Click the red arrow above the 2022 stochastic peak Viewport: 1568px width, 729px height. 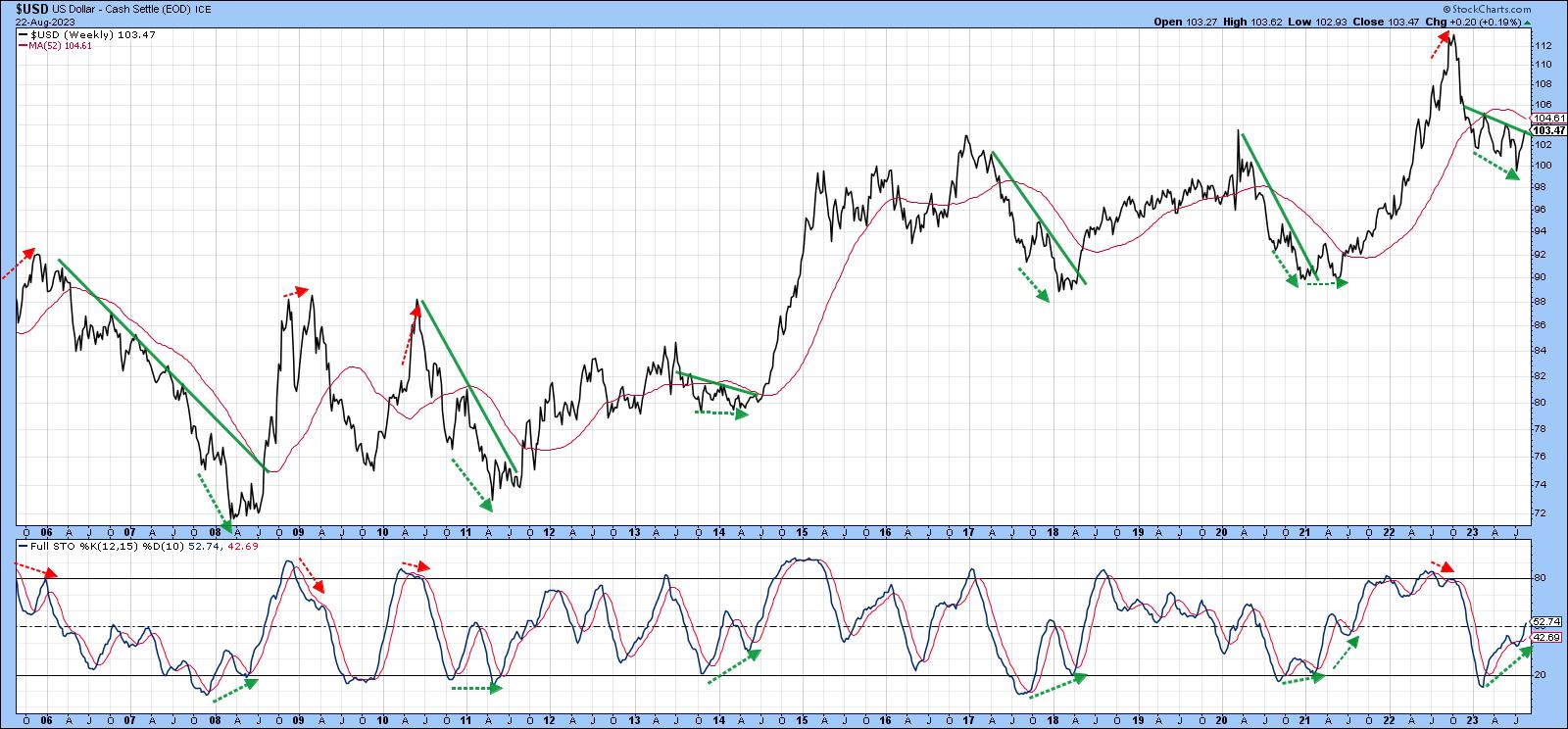[x=1444, y=565]
